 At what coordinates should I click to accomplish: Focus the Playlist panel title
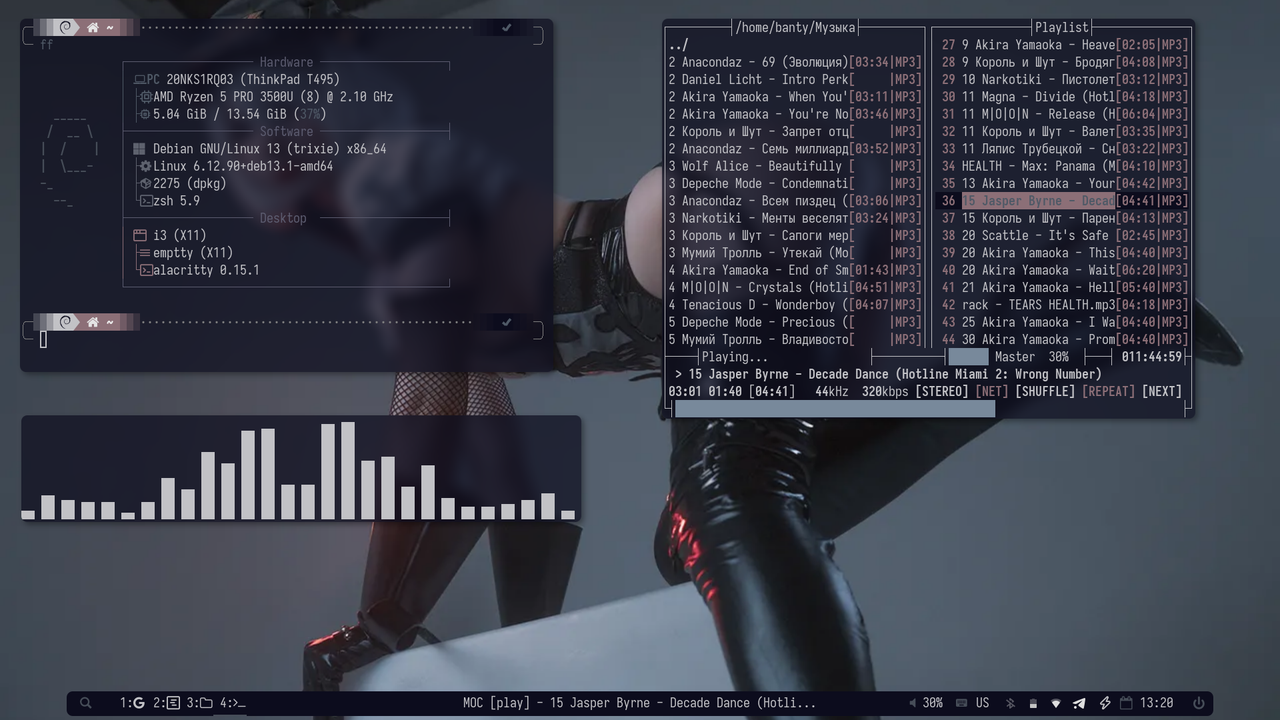(1061, 27)
